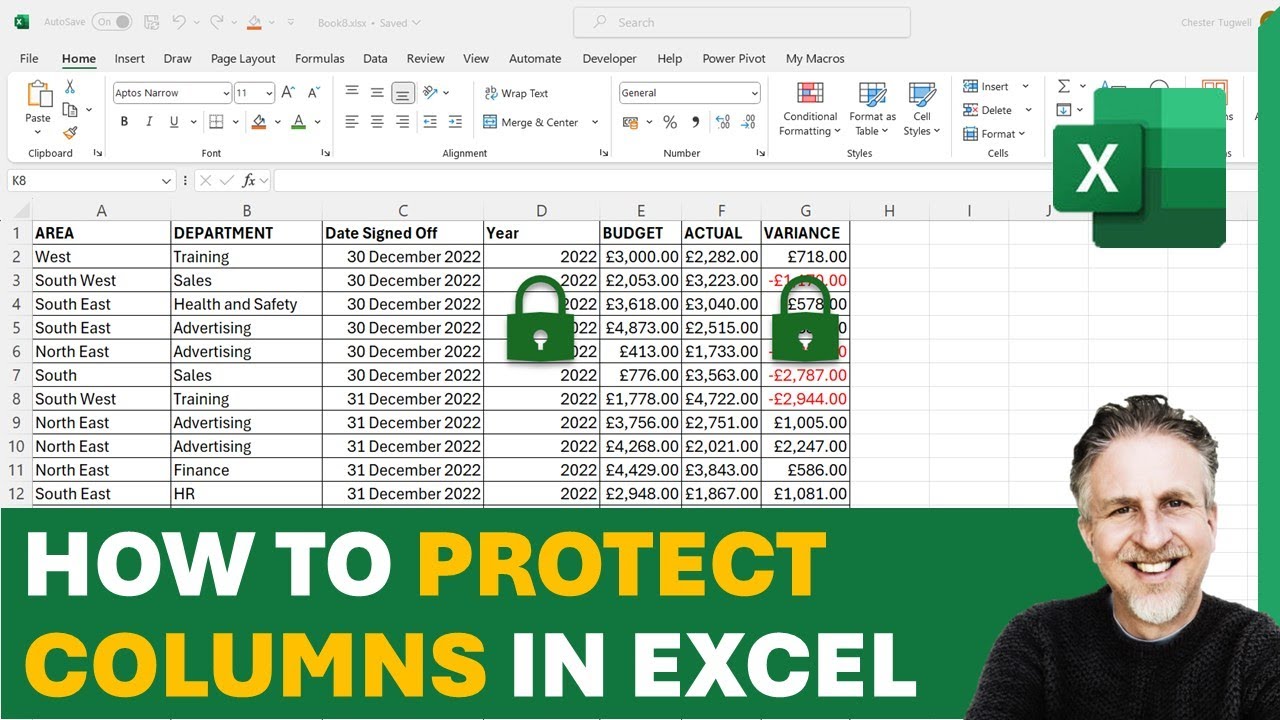Click Increase Indent icon
Viewport: 1280px width, 720px height.
click(455, 122)
